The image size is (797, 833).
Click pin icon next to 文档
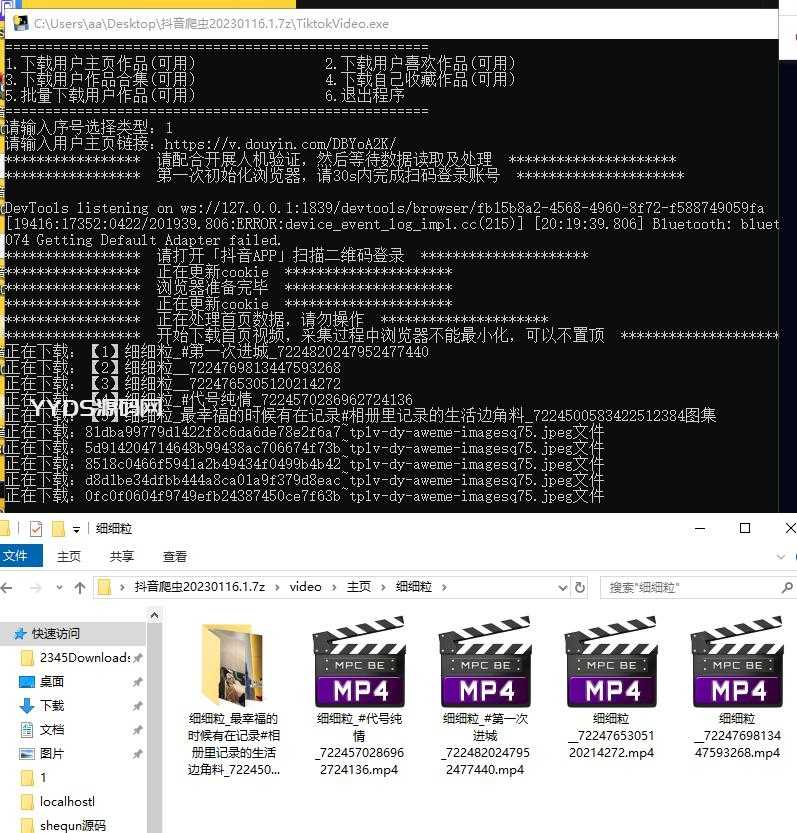(138, 729)
